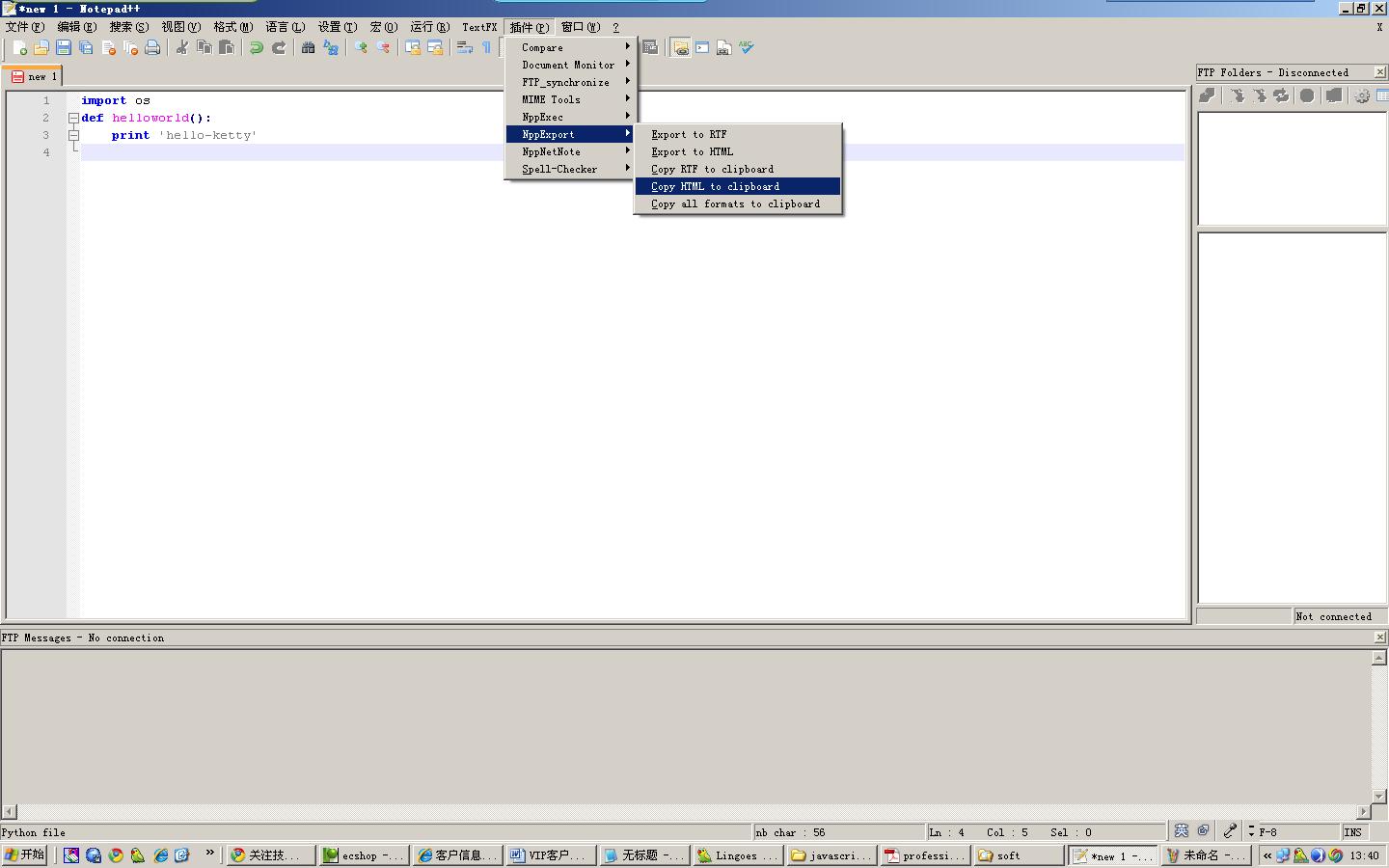Collapse the helloworld function fold marker
1389x868 pixels.
point(73,117)
